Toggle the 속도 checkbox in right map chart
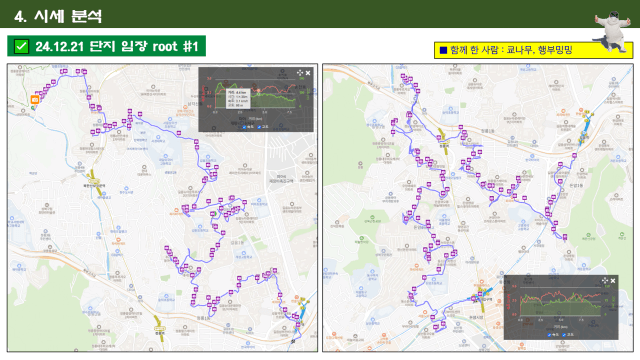 [549, 335]
